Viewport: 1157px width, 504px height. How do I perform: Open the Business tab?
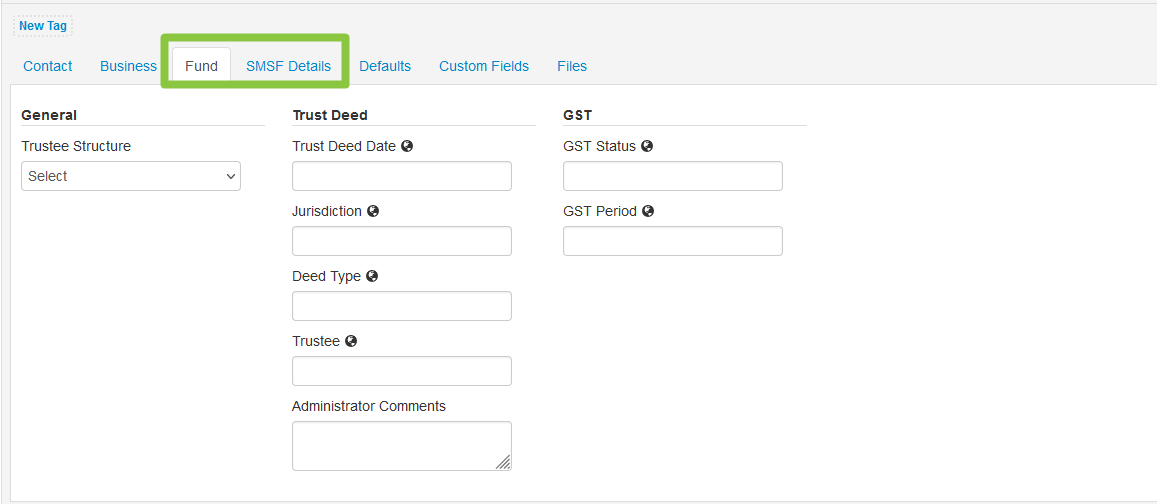click(128, 66)
